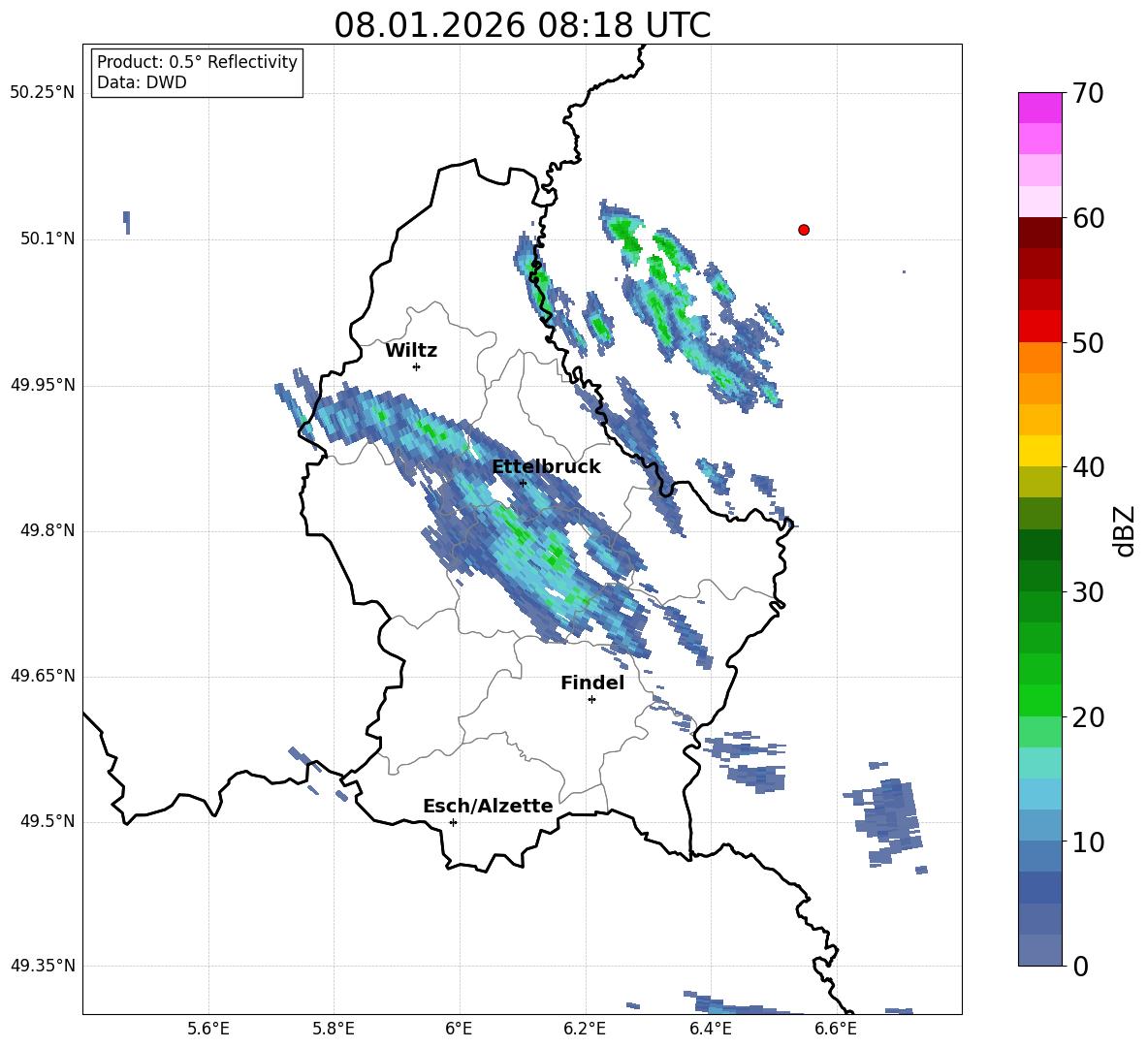Click the 50.1°N latitude label
This screenshot has height=1048, width=1148.
(48, 238)
